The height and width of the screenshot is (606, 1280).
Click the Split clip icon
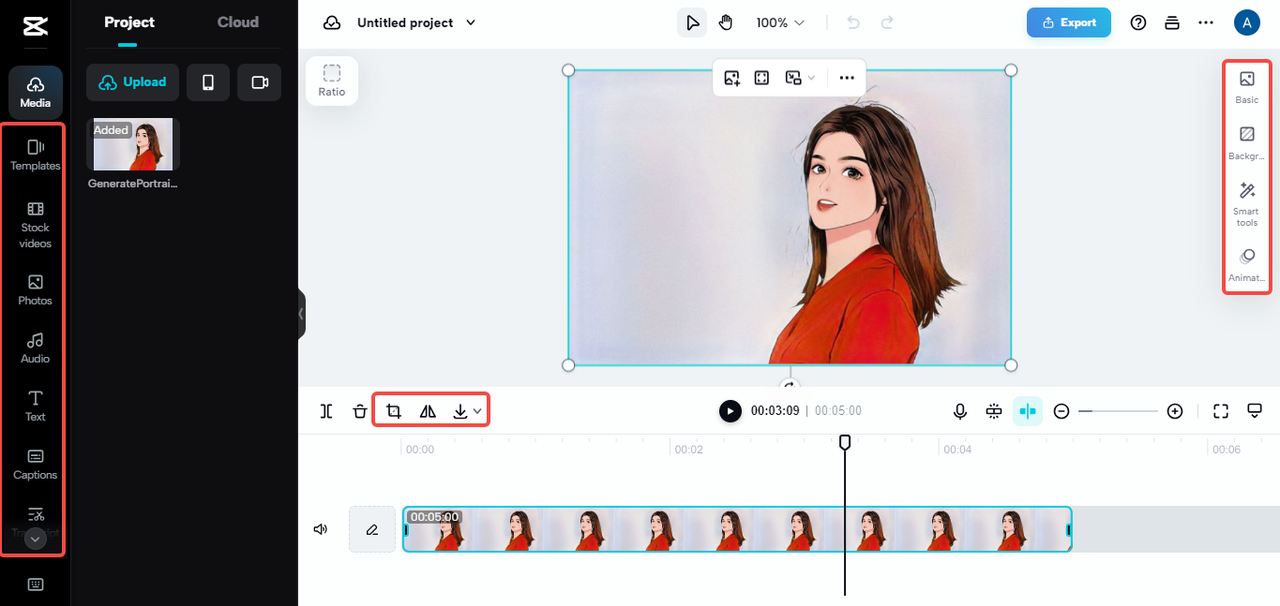(x=326, y=411)
